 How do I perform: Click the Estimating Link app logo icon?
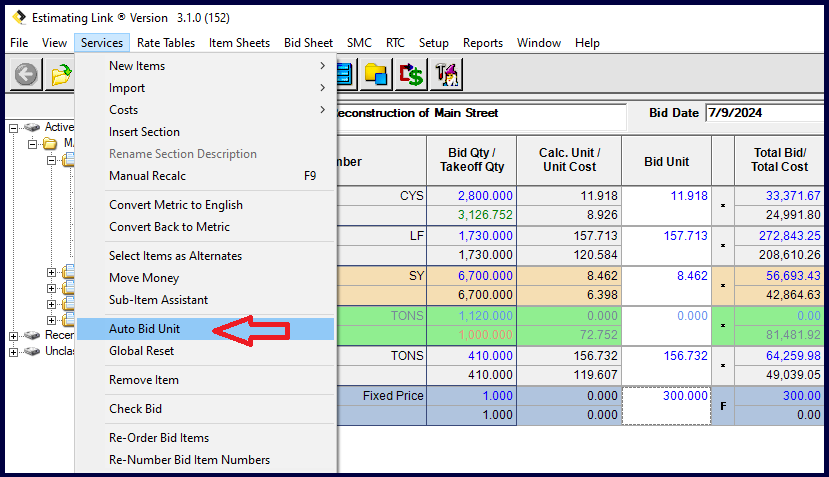point(20,18)
